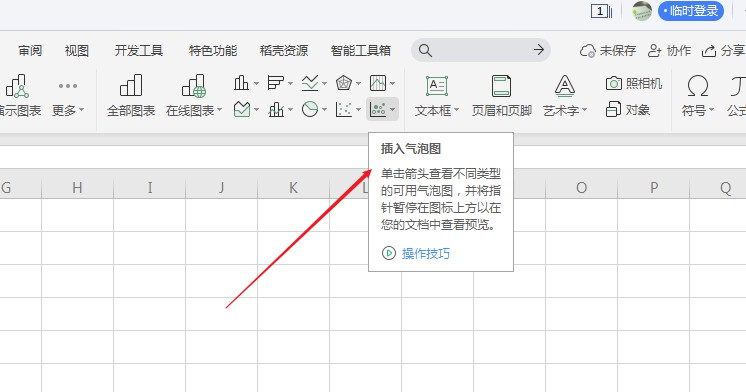Insert a 文本框 text box
The image size is (746, 392).
pyautogui.click(x=437, y=96)
